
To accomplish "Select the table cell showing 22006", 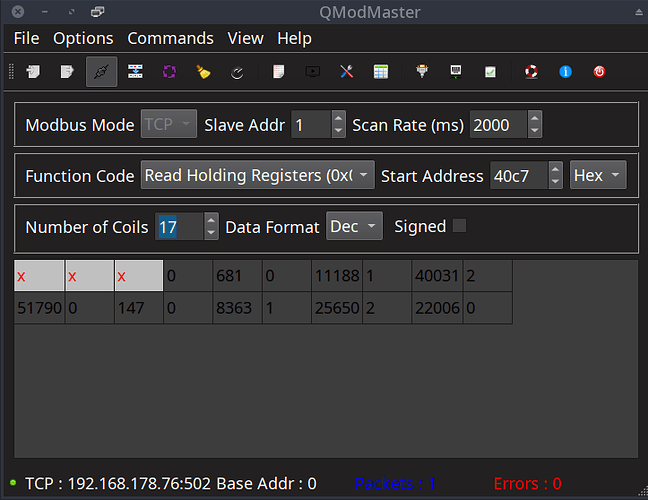I will [437, 308].
